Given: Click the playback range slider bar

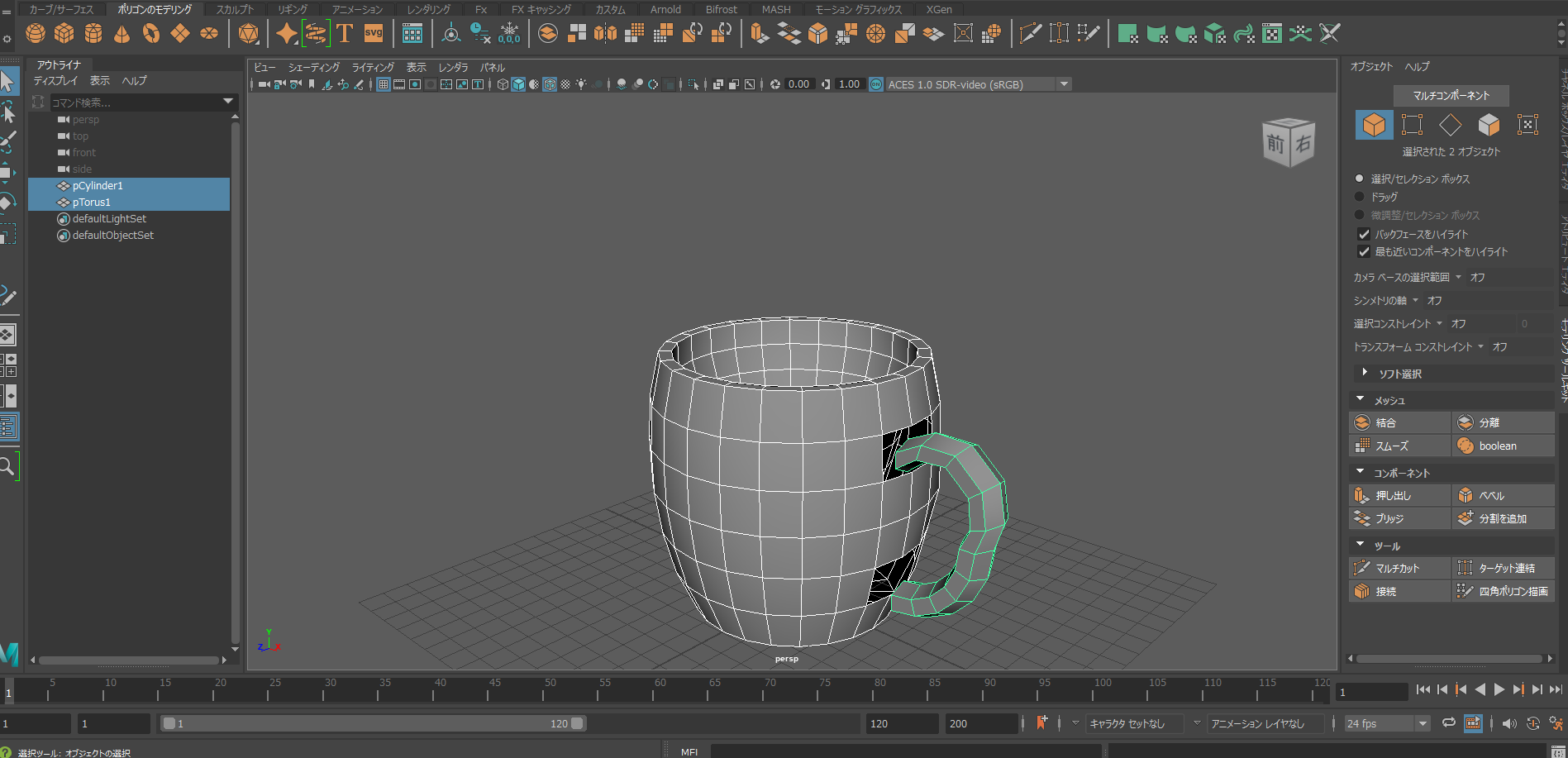Looking at the screenshot, I should (x=372, y=724).
